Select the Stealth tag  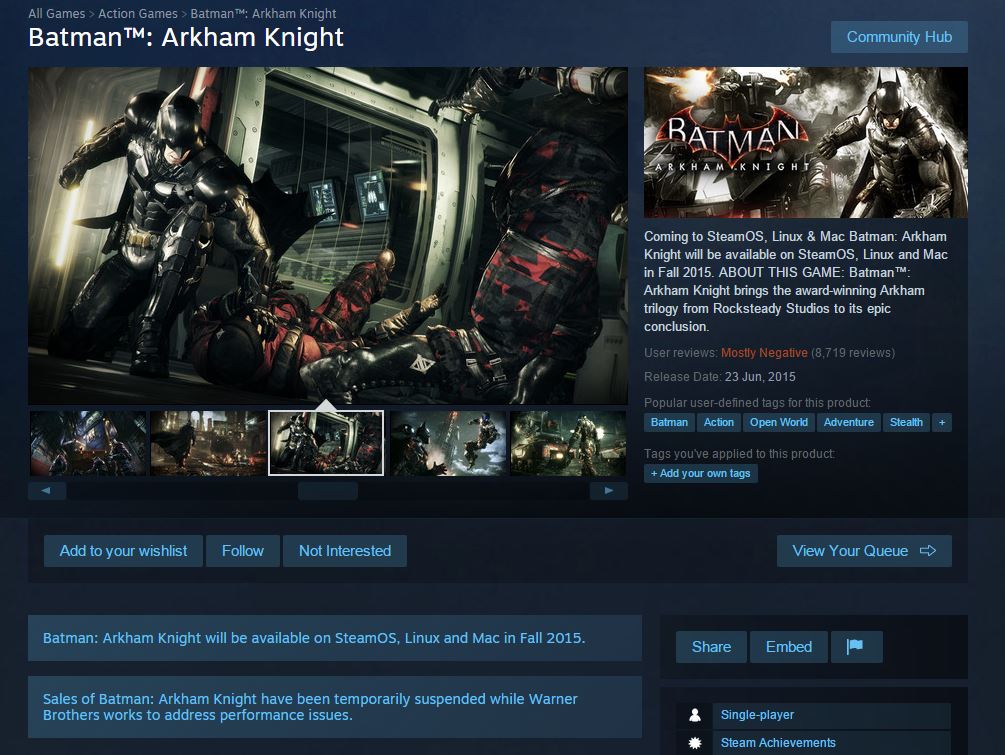click(x=906, y=422)
